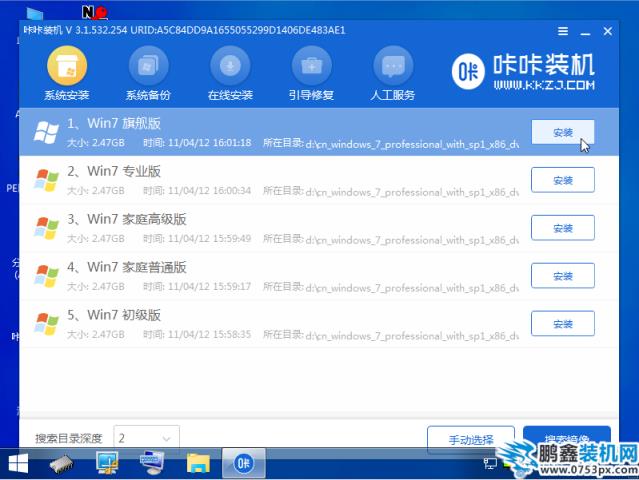Open the 系统安装 system install tab
Screen dimensions: 639x480
point(67,73)
